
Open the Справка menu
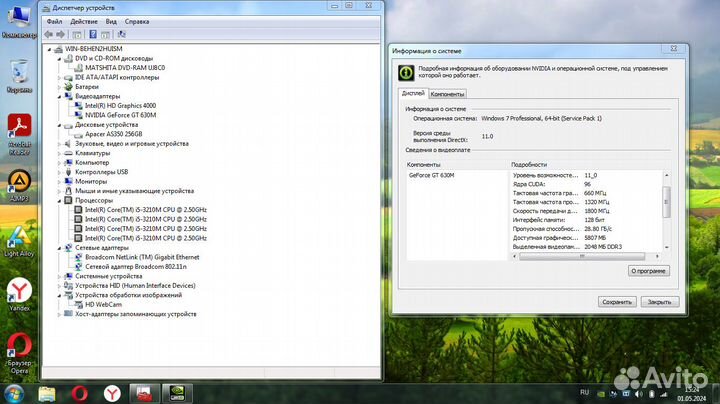137,22
